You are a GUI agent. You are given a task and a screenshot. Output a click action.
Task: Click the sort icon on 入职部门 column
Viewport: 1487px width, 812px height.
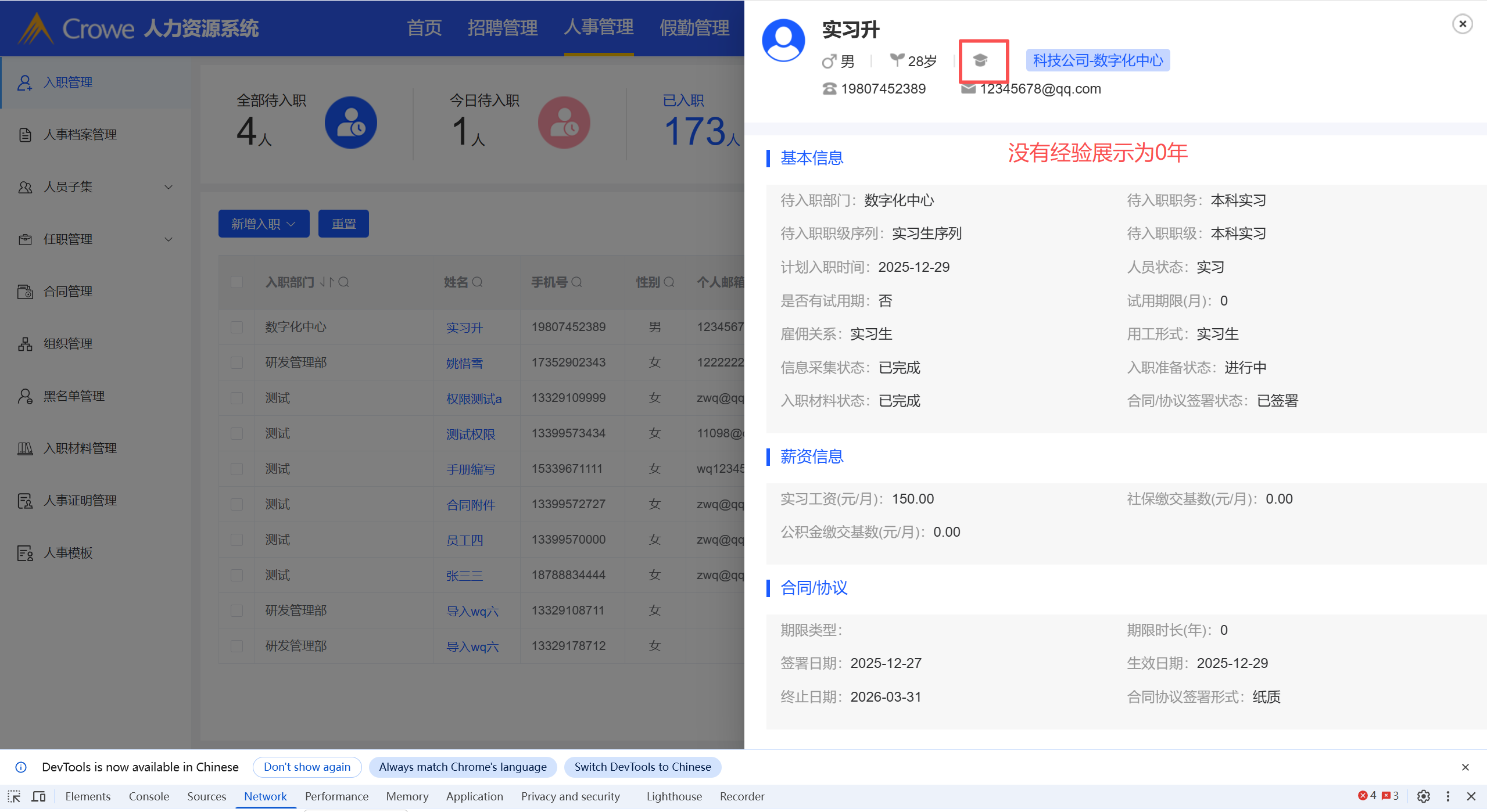tap(327, 282)
